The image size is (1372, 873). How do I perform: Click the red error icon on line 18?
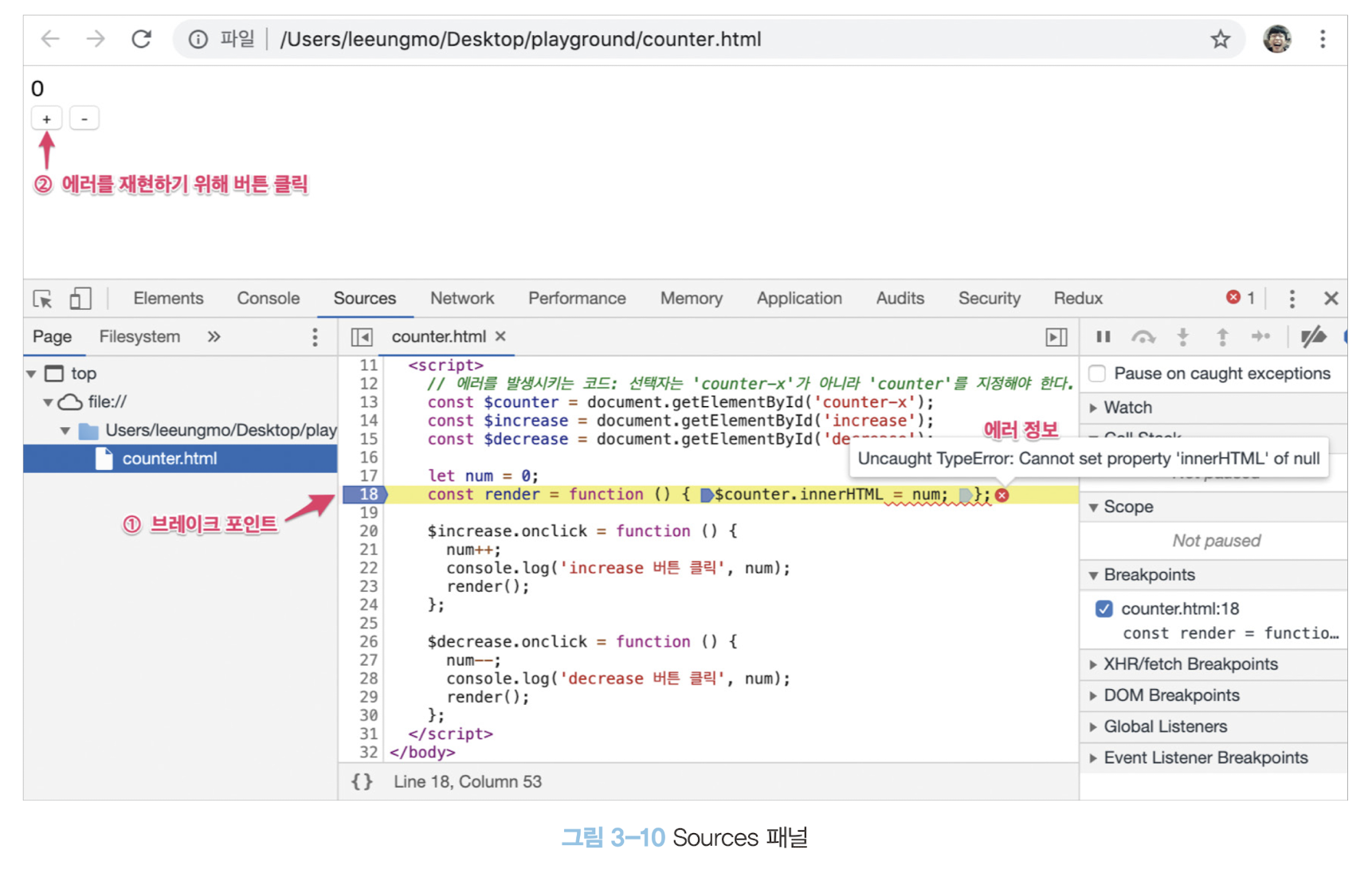point(1002,495)
